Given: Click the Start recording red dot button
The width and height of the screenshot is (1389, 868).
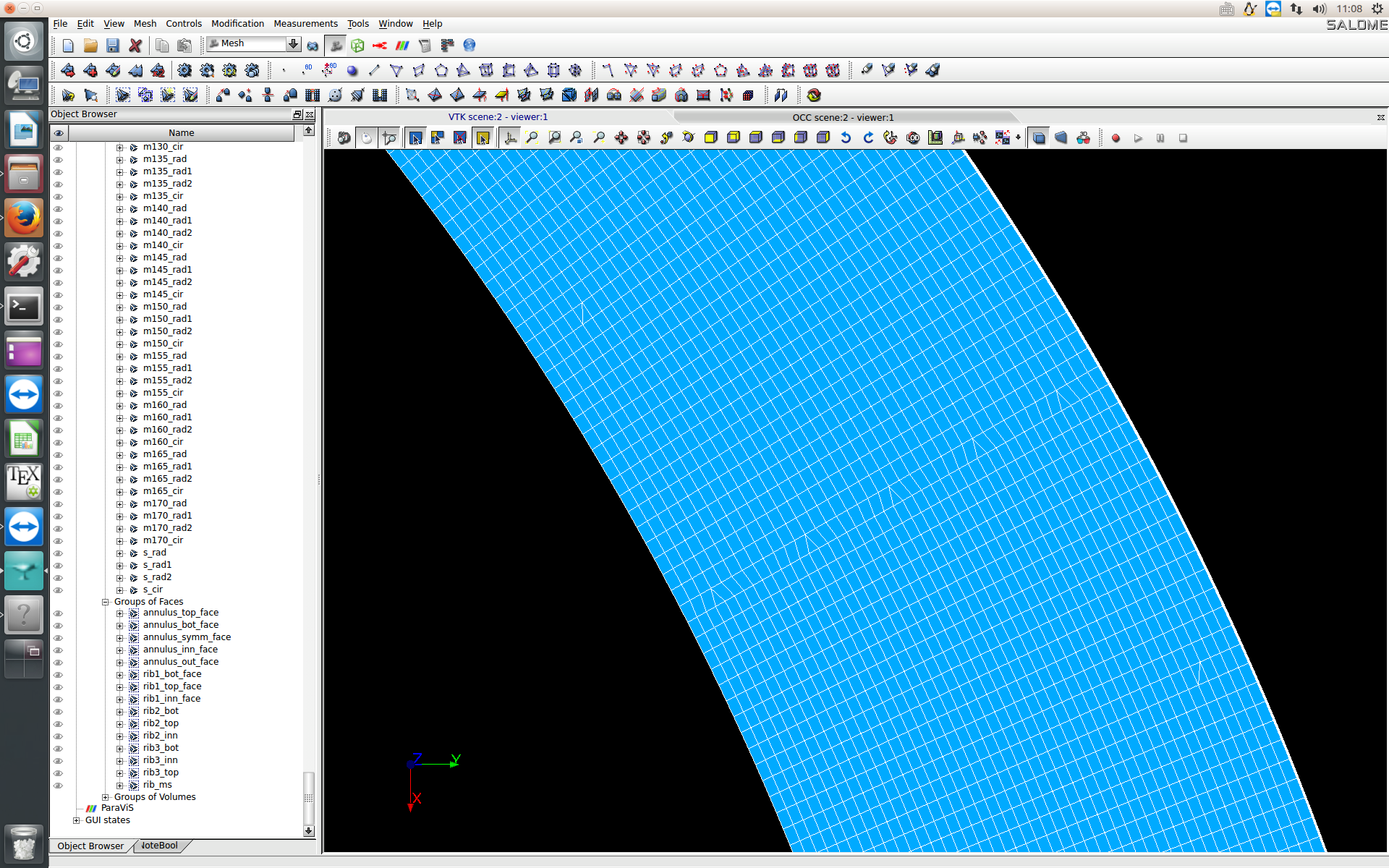Looking at the screenshot, I should 1116,138.
